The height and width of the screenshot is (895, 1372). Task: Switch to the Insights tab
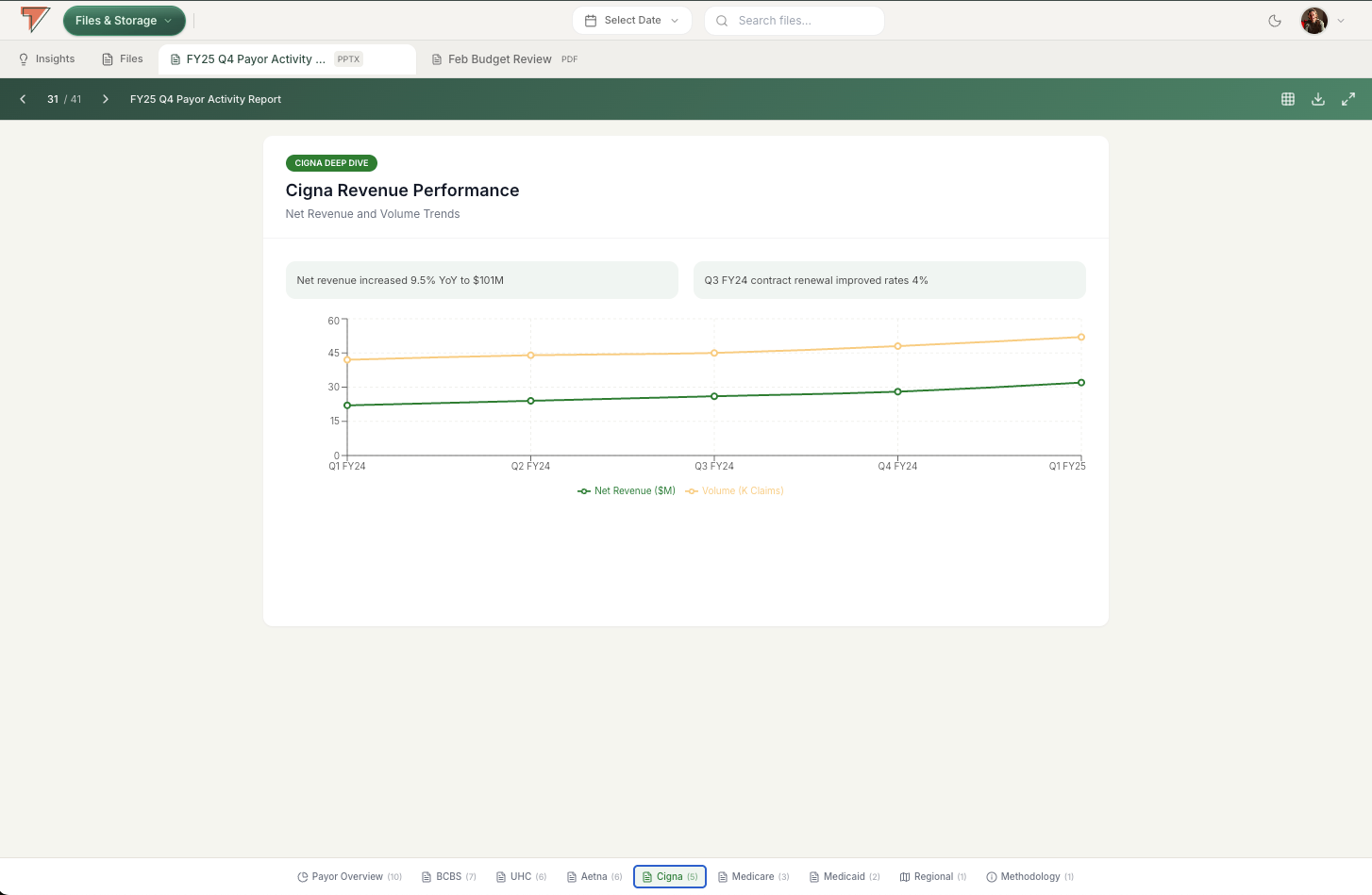(x=47, y=59)
